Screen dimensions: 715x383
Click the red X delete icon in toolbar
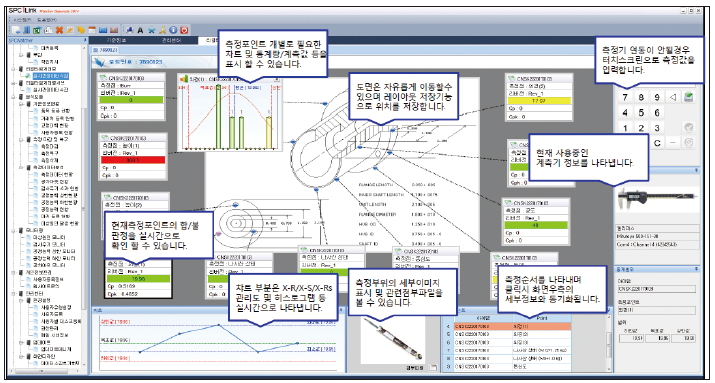(x=59, y=30)
